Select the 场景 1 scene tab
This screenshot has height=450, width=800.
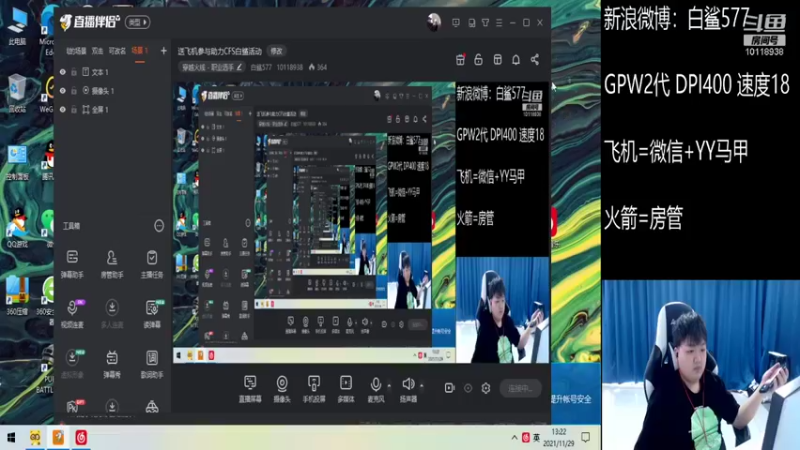point(139,51)
